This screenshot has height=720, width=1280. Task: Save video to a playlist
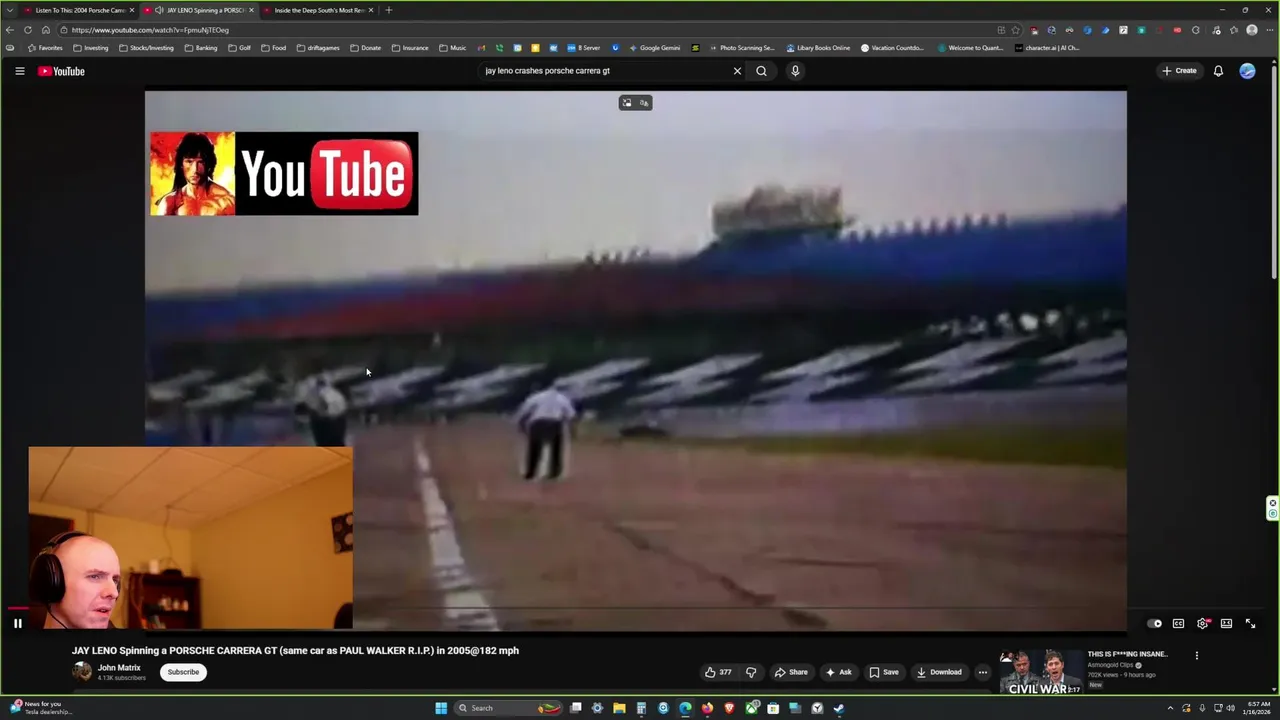point(884,672)
